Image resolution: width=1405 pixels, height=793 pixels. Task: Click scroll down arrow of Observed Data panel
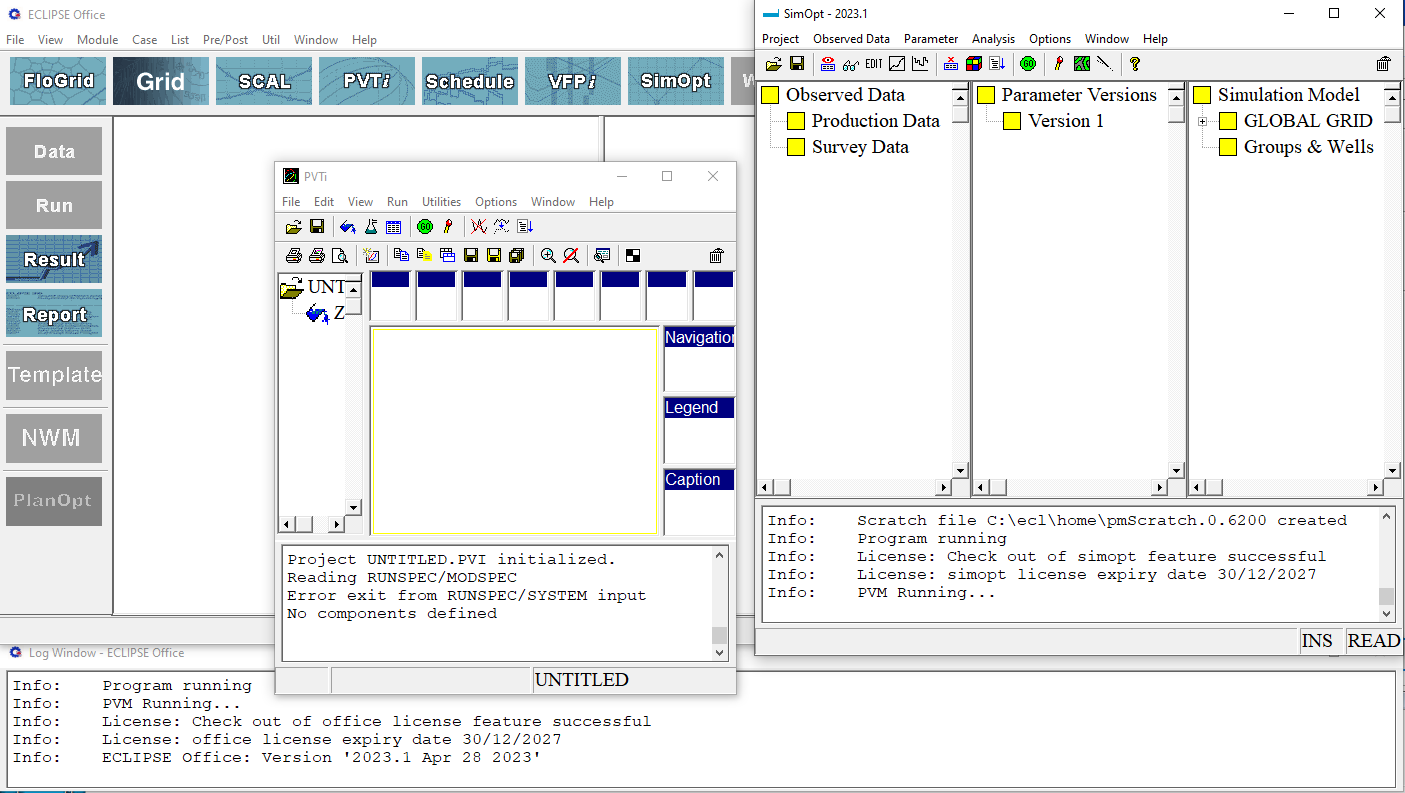click(x=960, y=470)
